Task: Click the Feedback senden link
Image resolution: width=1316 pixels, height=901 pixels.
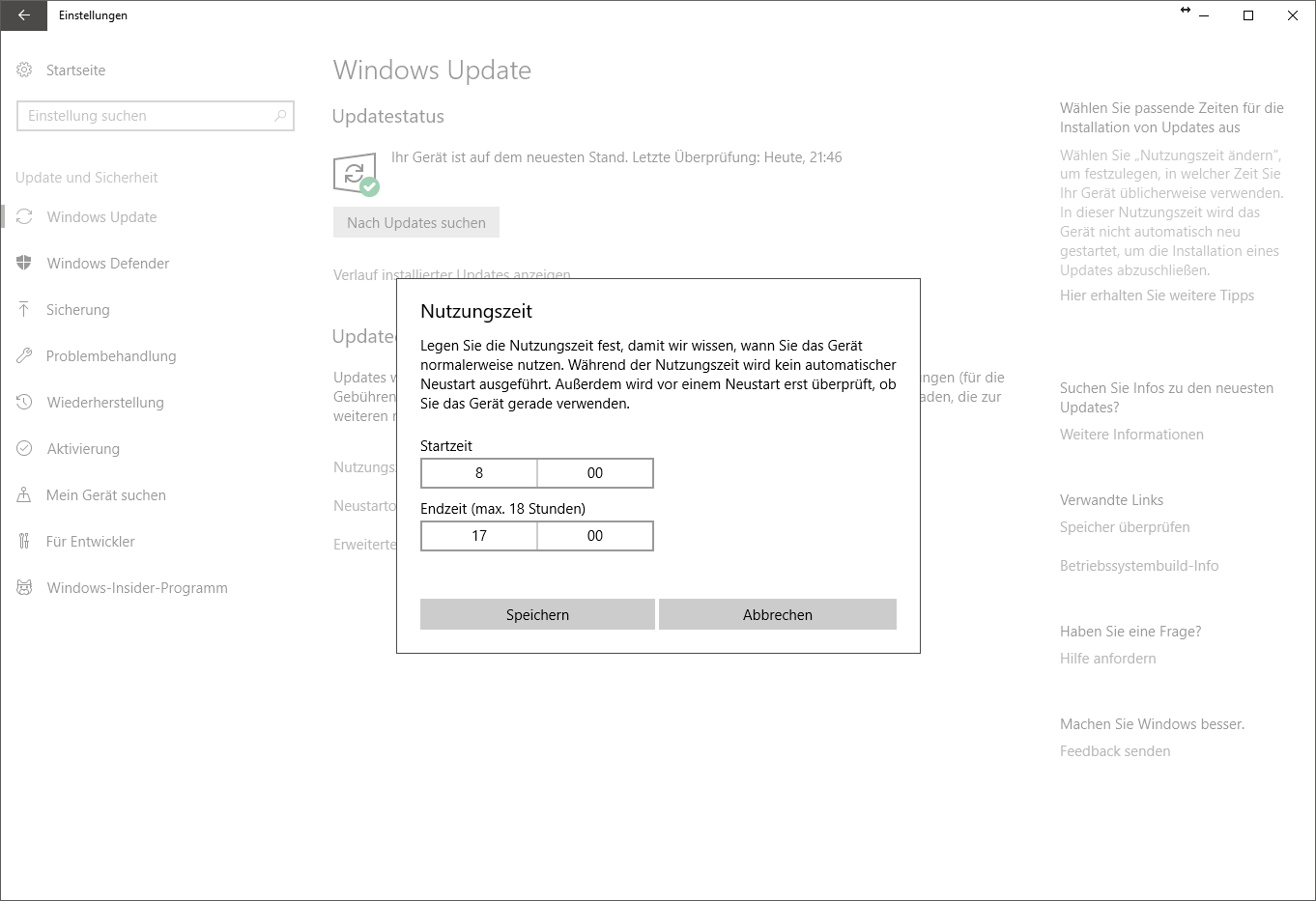Action: coord(1115,751)
